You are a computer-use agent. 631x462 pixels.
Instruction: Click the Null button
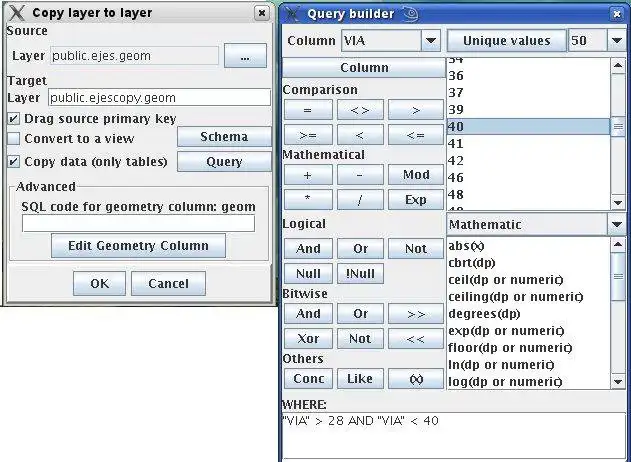click(x=308, y=274)
